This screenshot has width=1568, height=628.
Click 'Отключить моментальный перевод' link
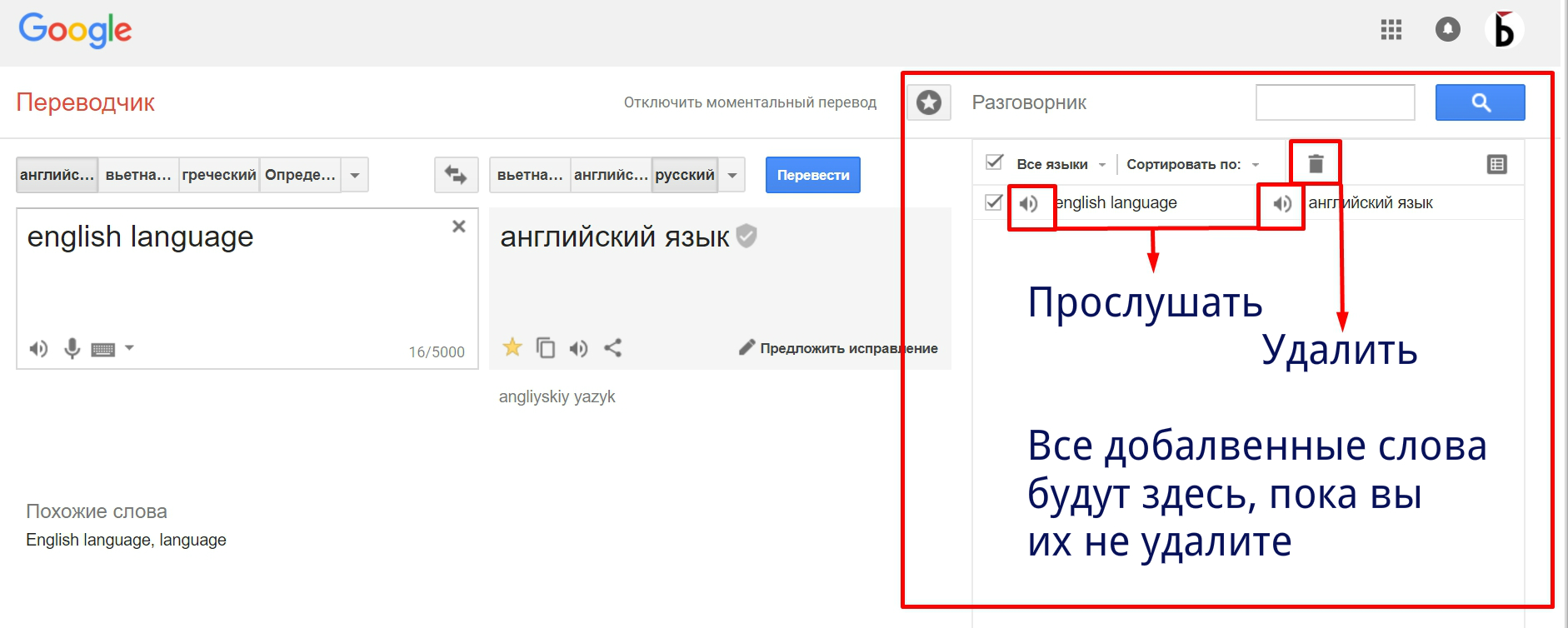pyautogui.click(x=750, y=102)
